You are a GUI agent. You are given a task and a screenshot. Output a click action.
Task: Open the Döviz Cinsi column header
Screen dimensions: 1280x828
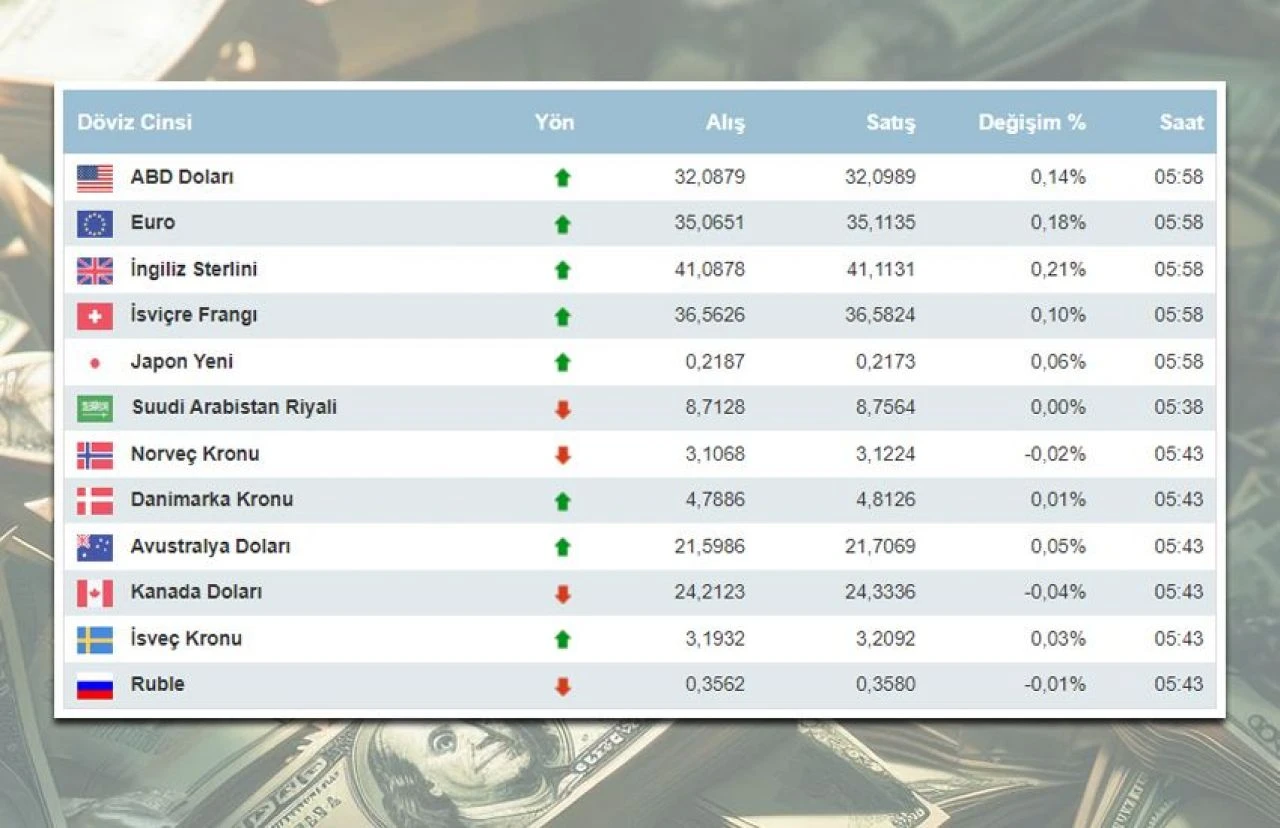click(x=134, y=123)
